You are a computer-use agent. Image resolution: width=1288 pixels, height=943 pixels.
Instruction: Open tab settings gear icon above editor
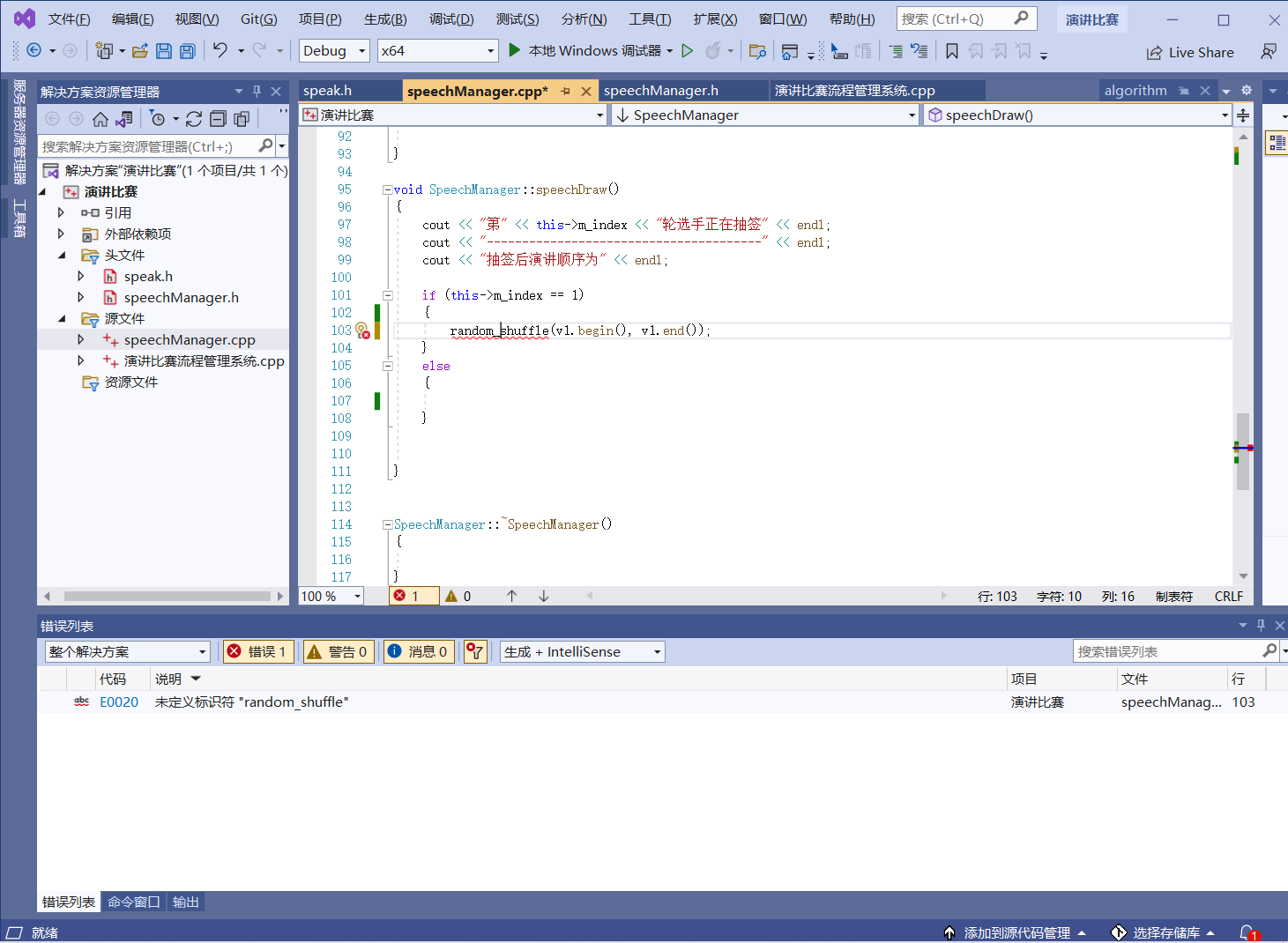(1247, 90)
